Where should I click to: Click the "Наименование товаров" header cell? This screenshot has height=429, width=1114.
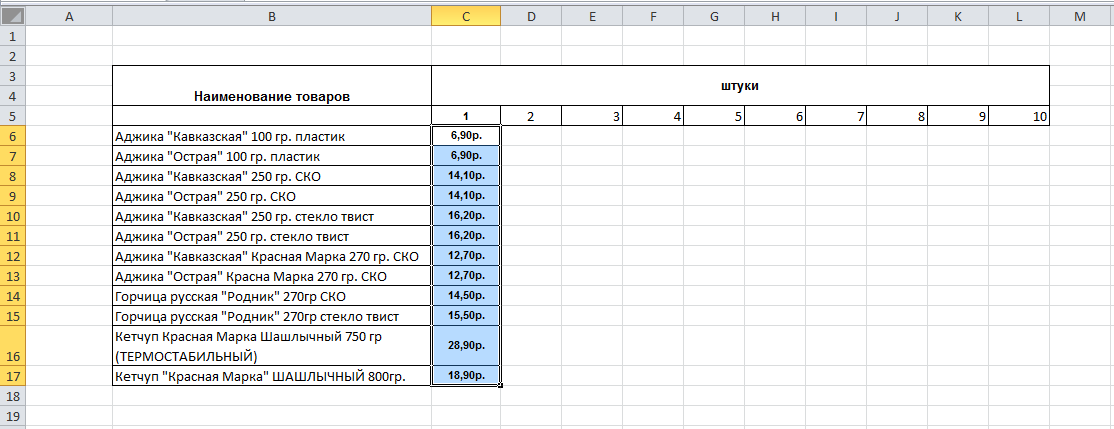coord(272,86)
